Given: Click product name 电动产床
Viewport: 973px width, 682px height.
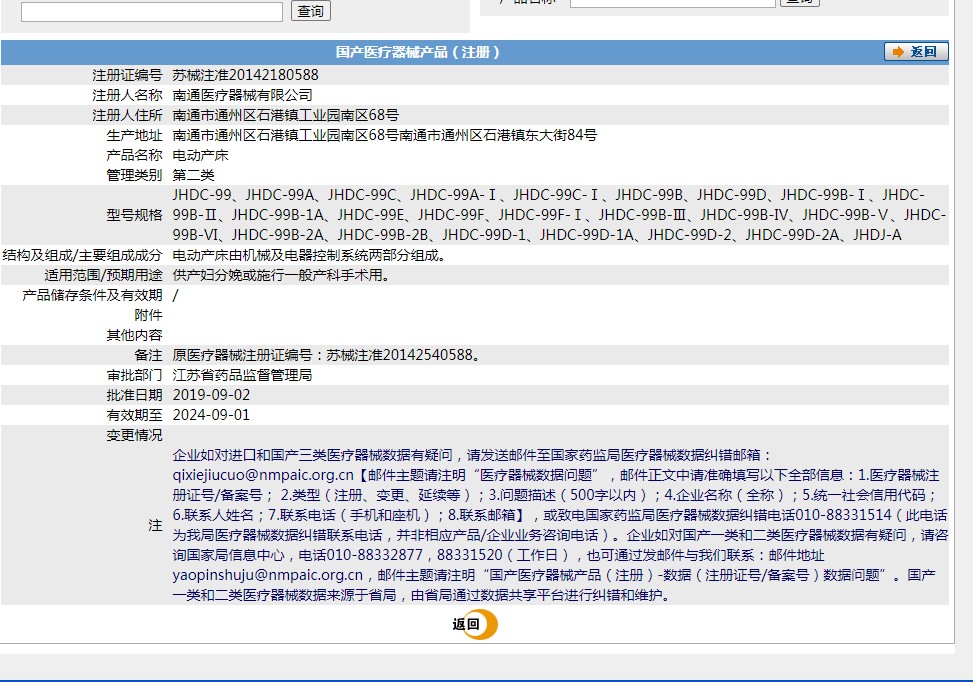Looking at the screenshot, I should point(200,155).
